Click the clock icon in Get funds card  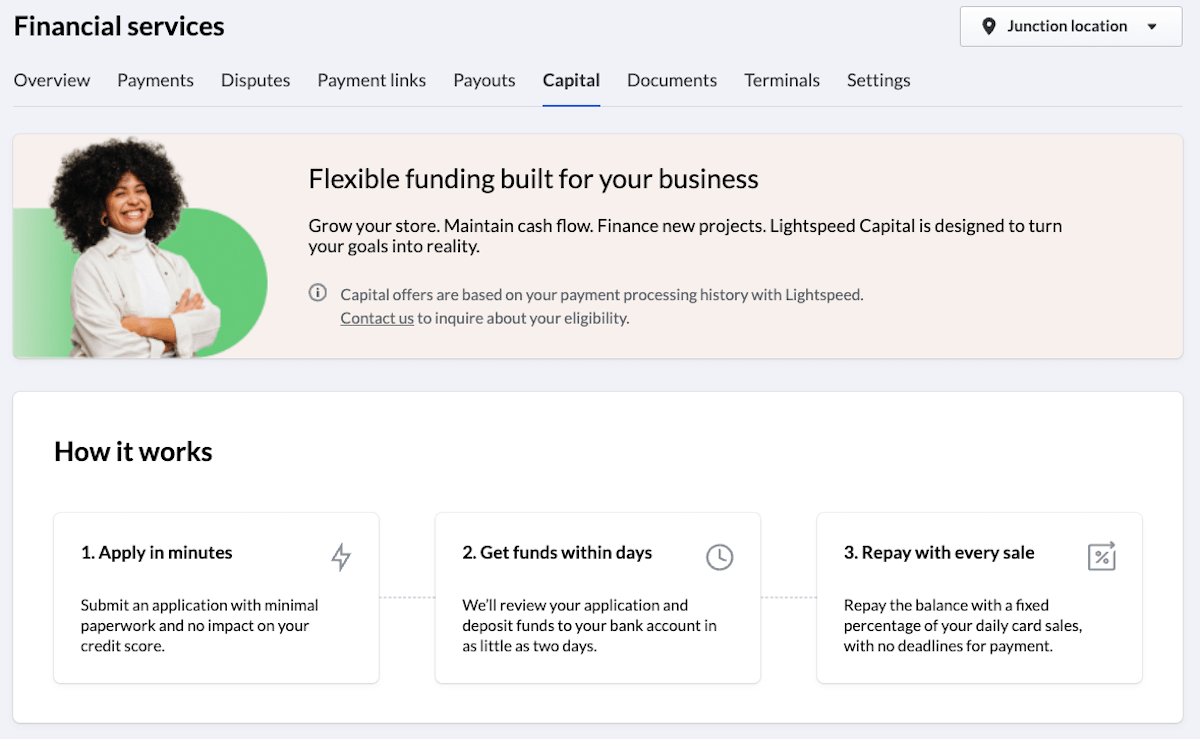click(x=719, y=557)
